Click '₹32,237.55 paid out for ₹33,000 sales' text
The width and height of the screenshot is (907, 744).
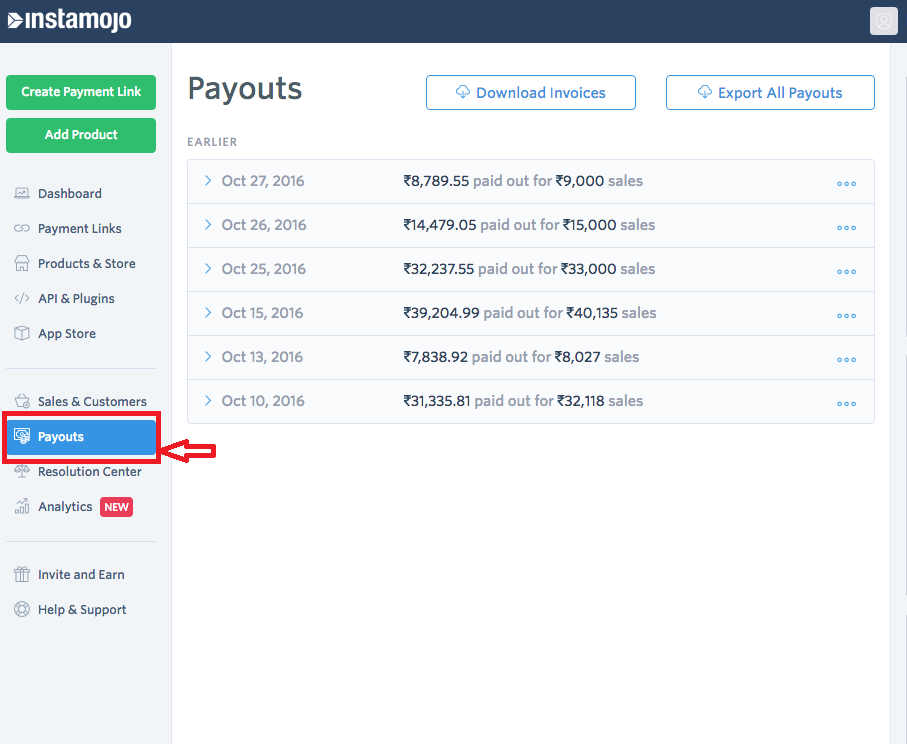click(529, 268)
